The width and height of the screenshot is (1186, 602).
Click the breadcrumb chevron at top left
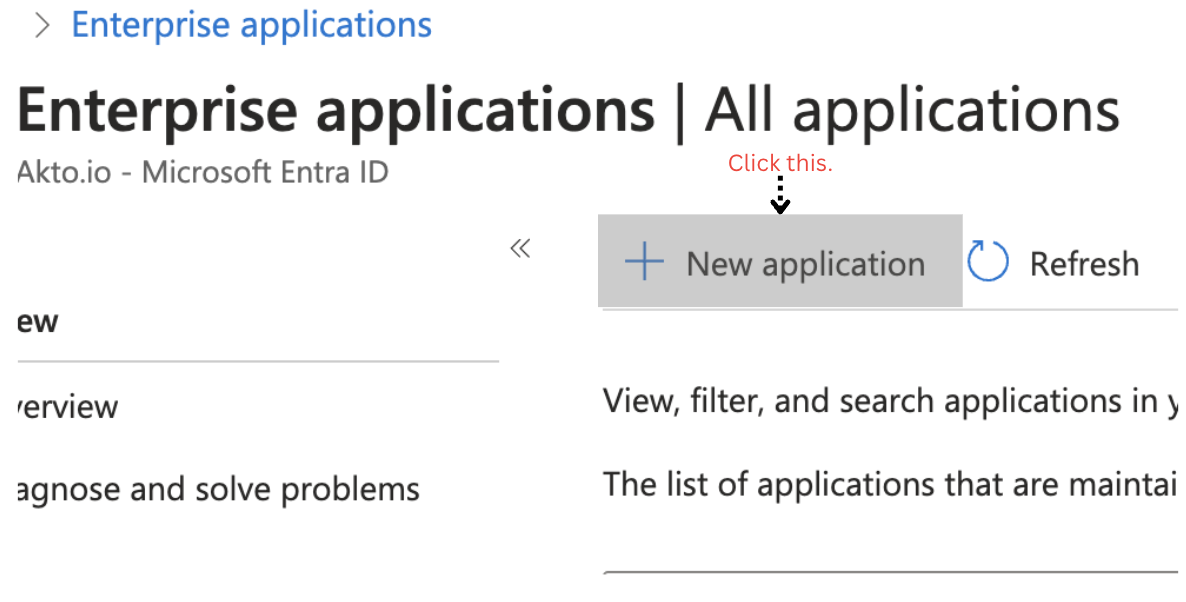pyautogui.click(x=40, y=25)
